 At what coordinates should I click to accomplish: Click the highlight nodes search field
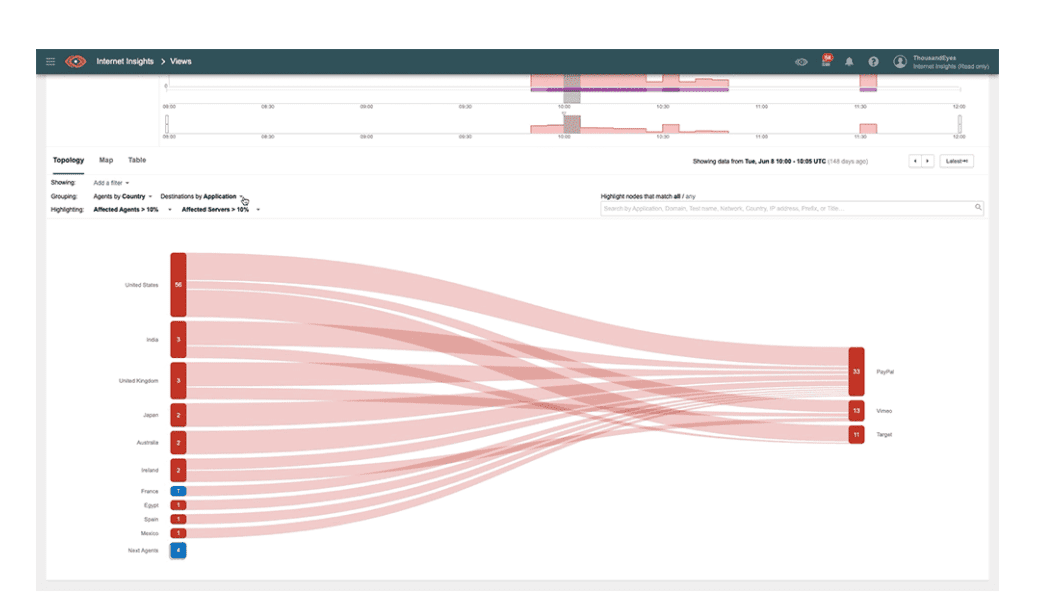792,209
